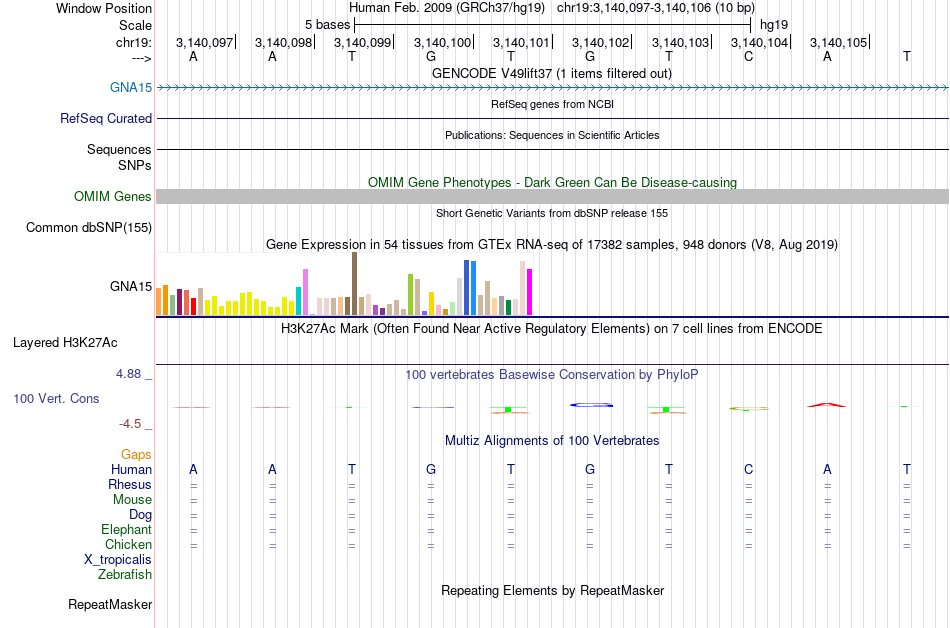
Task: Click the -4.5 PhyloP lower value
Action: click(130, 424)
